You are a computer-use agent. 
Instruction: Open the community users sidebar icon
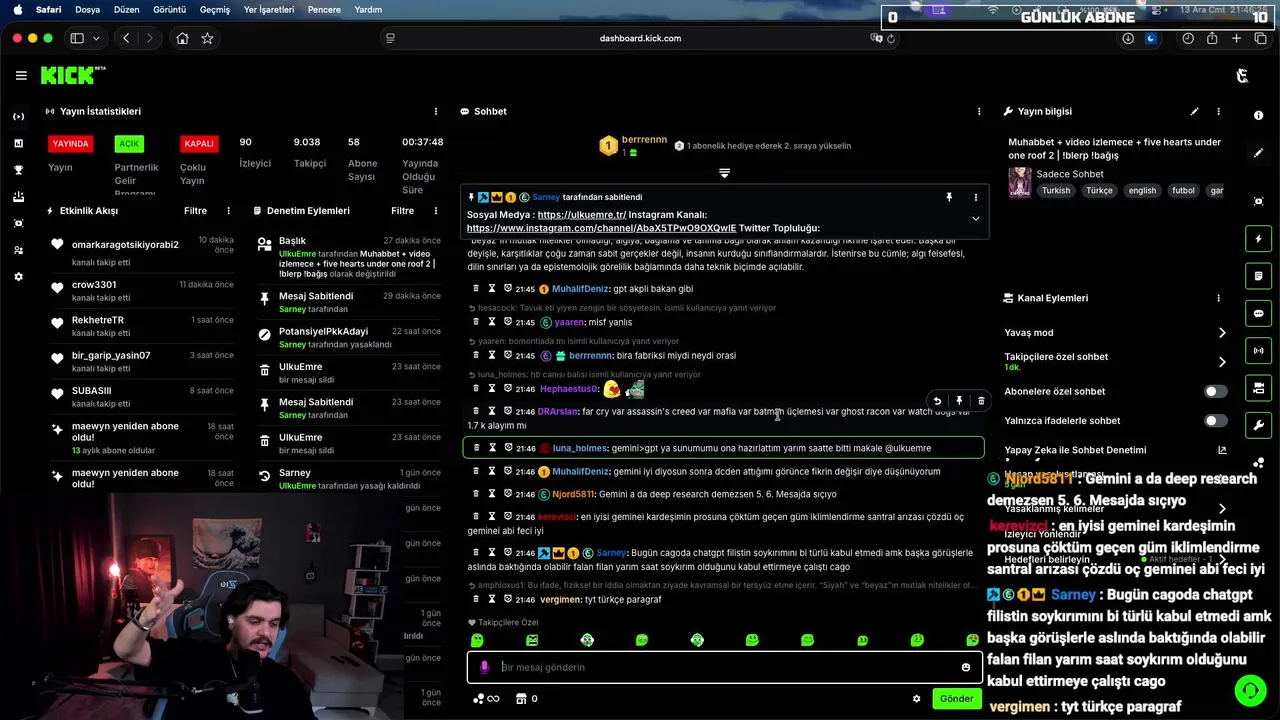18,250
